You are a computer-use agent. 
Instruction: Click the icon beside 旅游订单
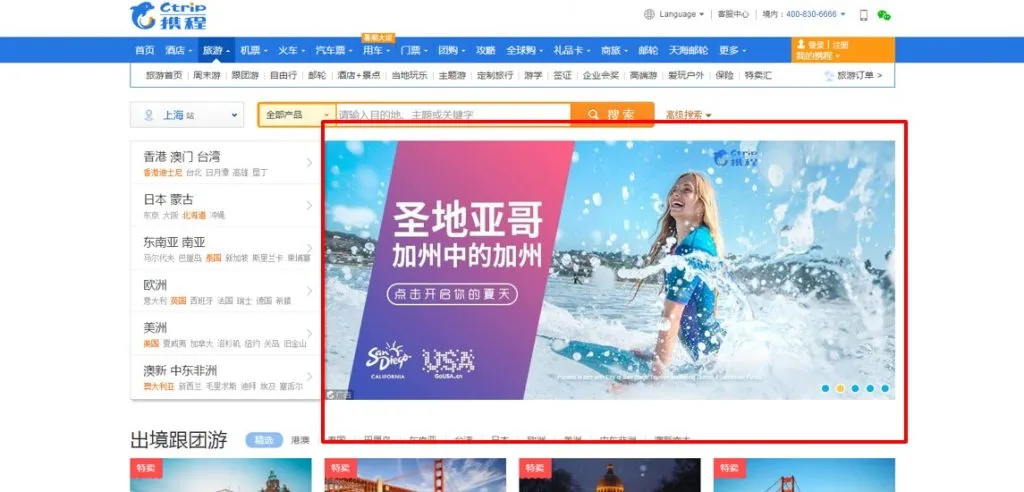pyautogui.click(x=829, y=76)
